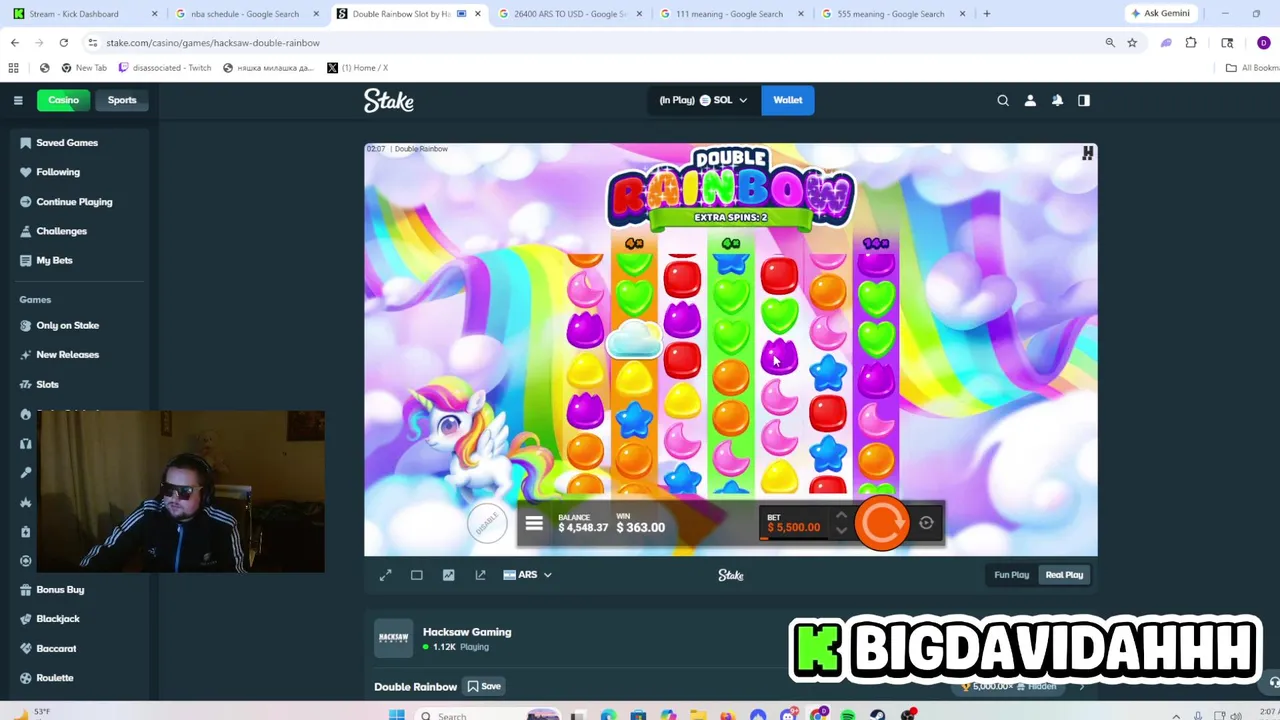The image size is (1280, 720).
Task: Open browser extensions puzzle icon
Action: [x=1191, y=43]
